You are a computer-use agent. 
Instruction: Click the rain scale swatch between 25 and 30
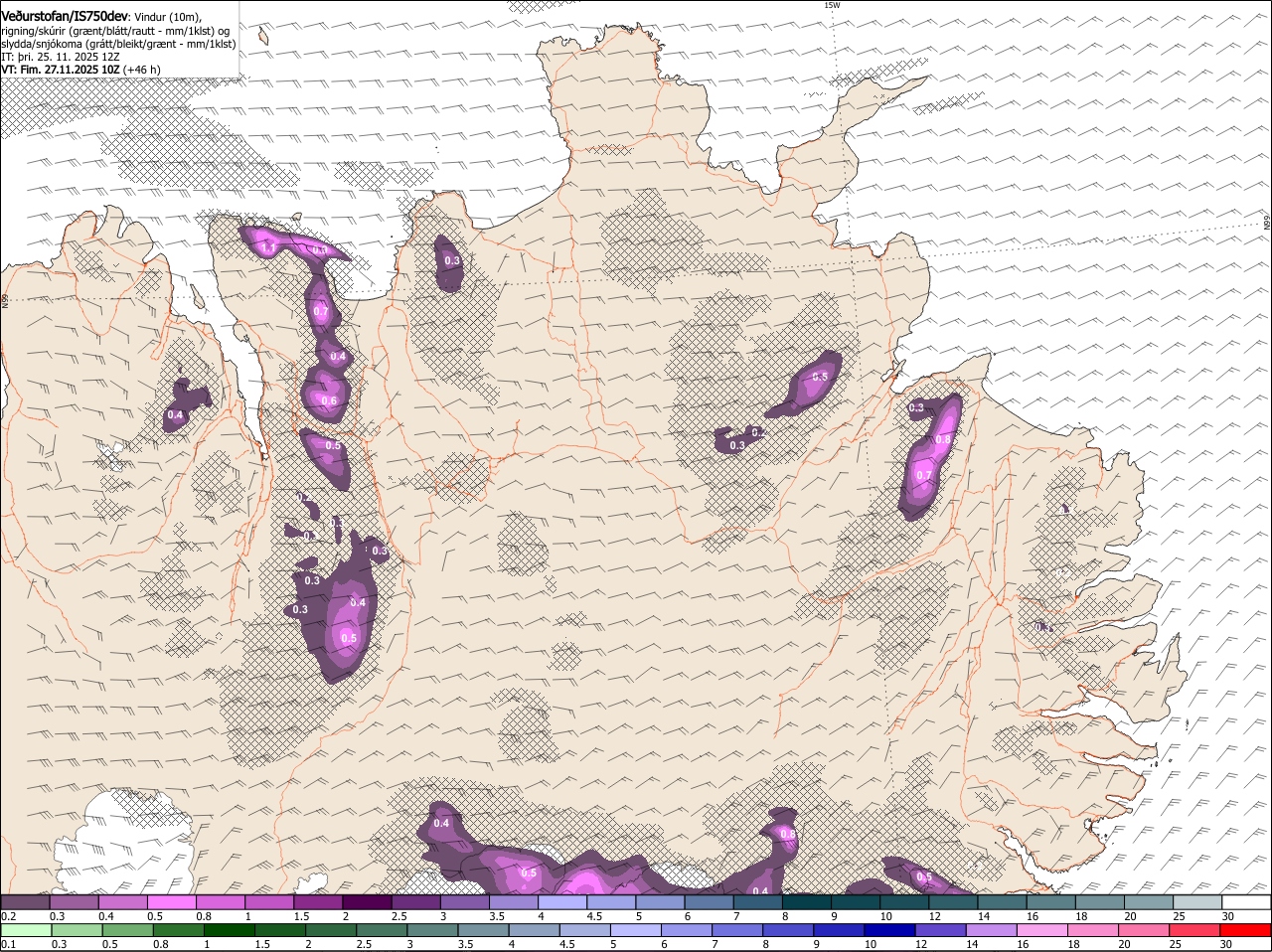1195,931
